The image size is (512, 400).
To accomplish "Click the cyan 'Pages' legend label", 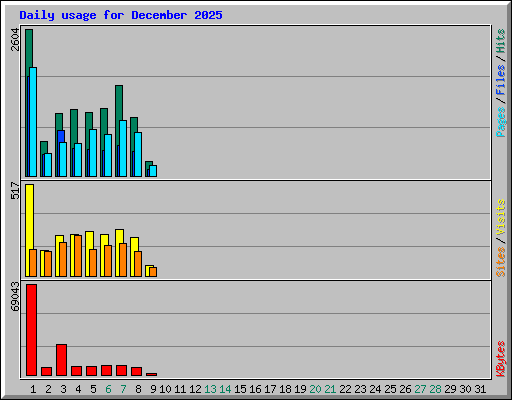I will pyautogui.click(x=500, y=122).
